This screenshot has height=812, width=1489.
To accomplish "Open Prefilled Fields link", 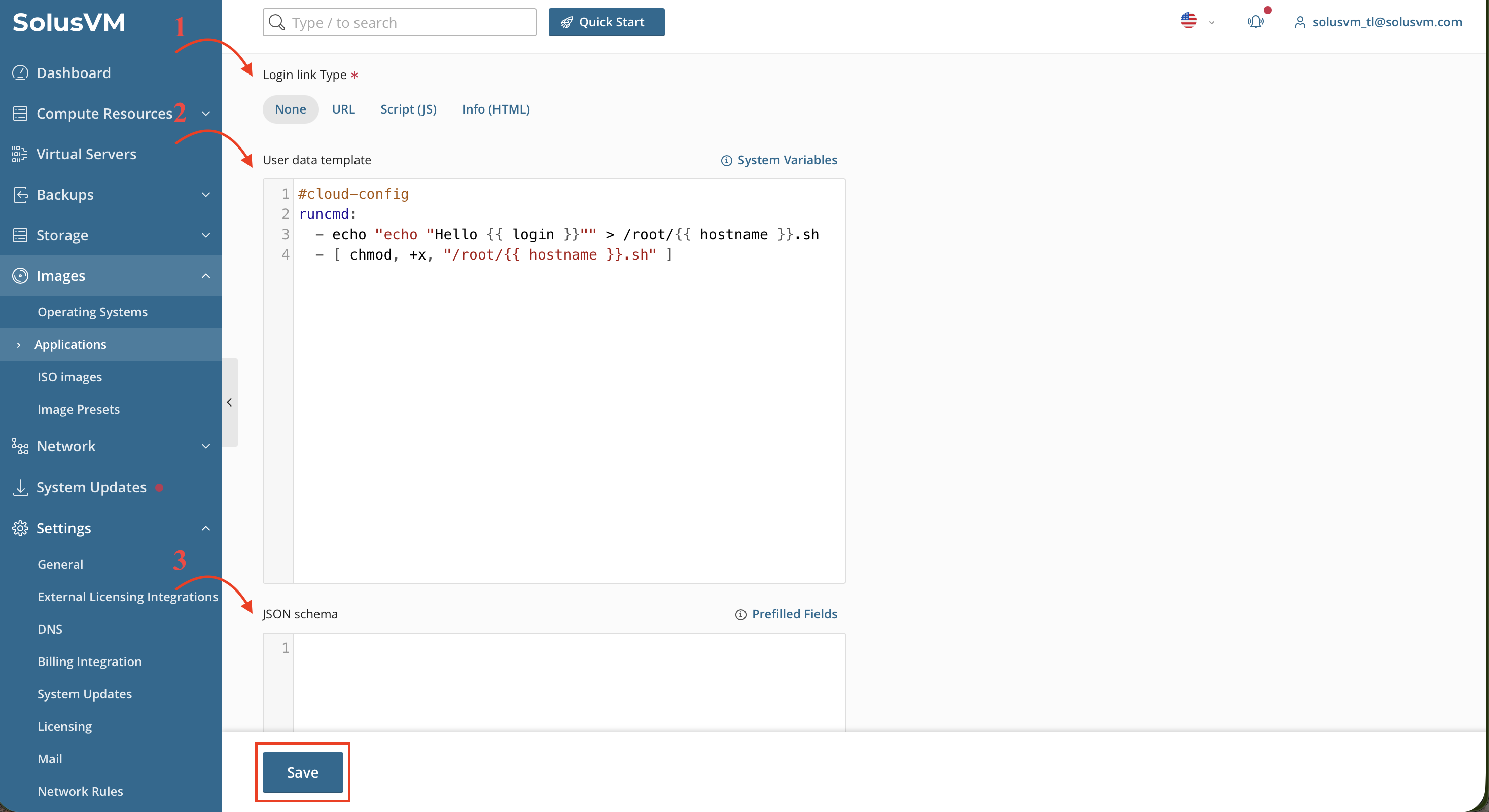I will click(x=794, y=614).
